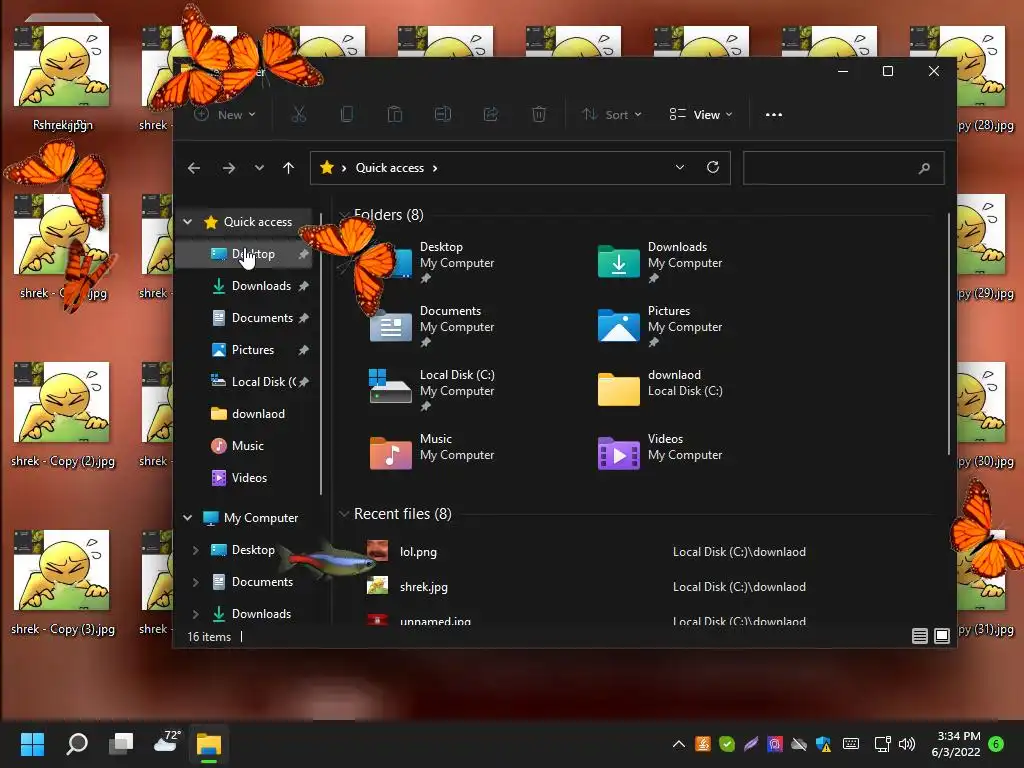Select downlaod folder in sidebar

point(244,414)
